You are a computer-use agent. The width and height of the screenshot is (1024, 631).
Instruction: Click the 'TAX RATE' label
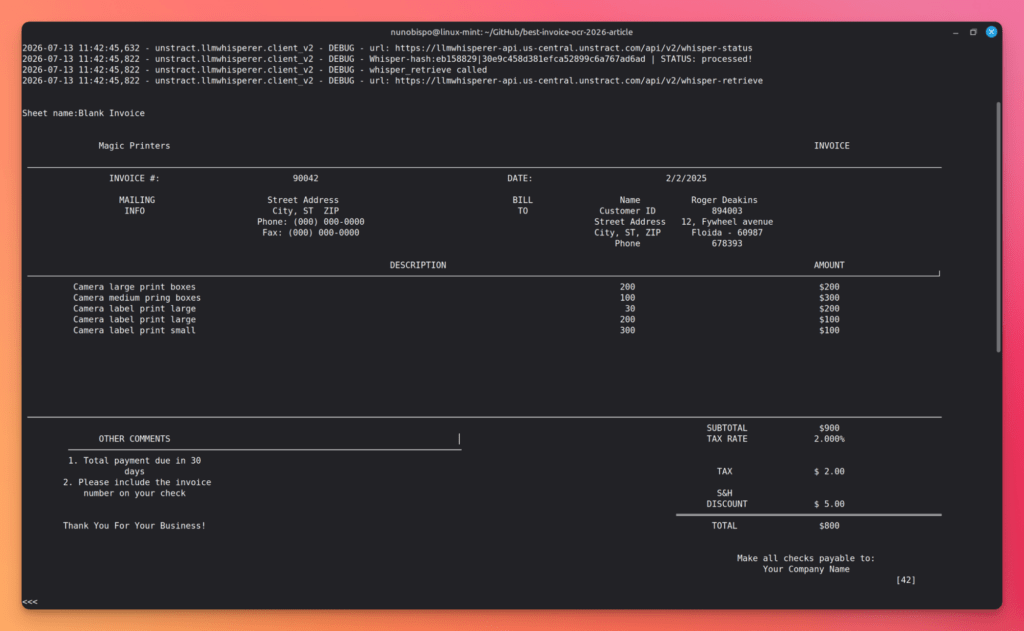point(727,439)
